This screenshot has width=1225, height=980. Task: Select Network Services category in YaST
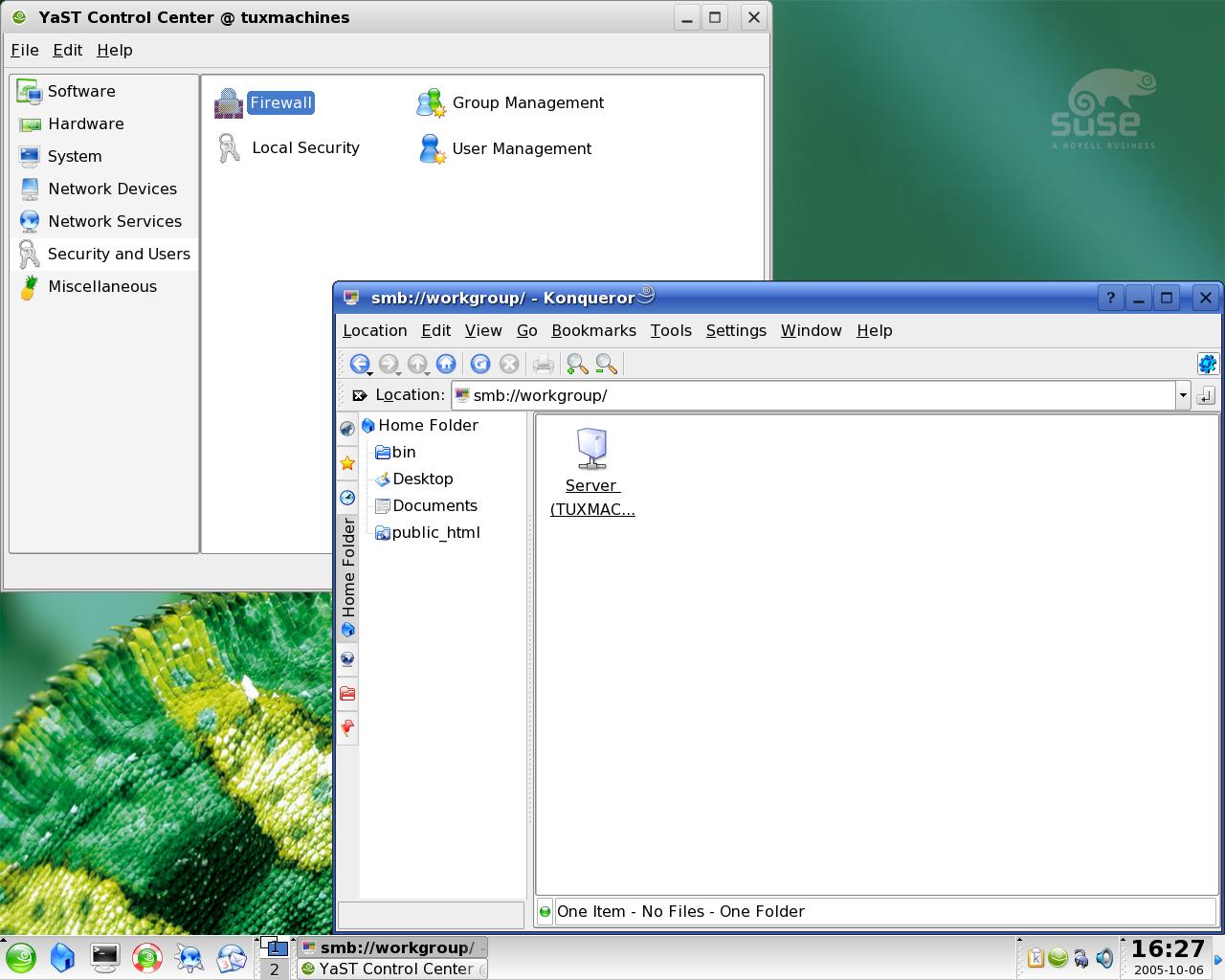[x=104, y=221]
